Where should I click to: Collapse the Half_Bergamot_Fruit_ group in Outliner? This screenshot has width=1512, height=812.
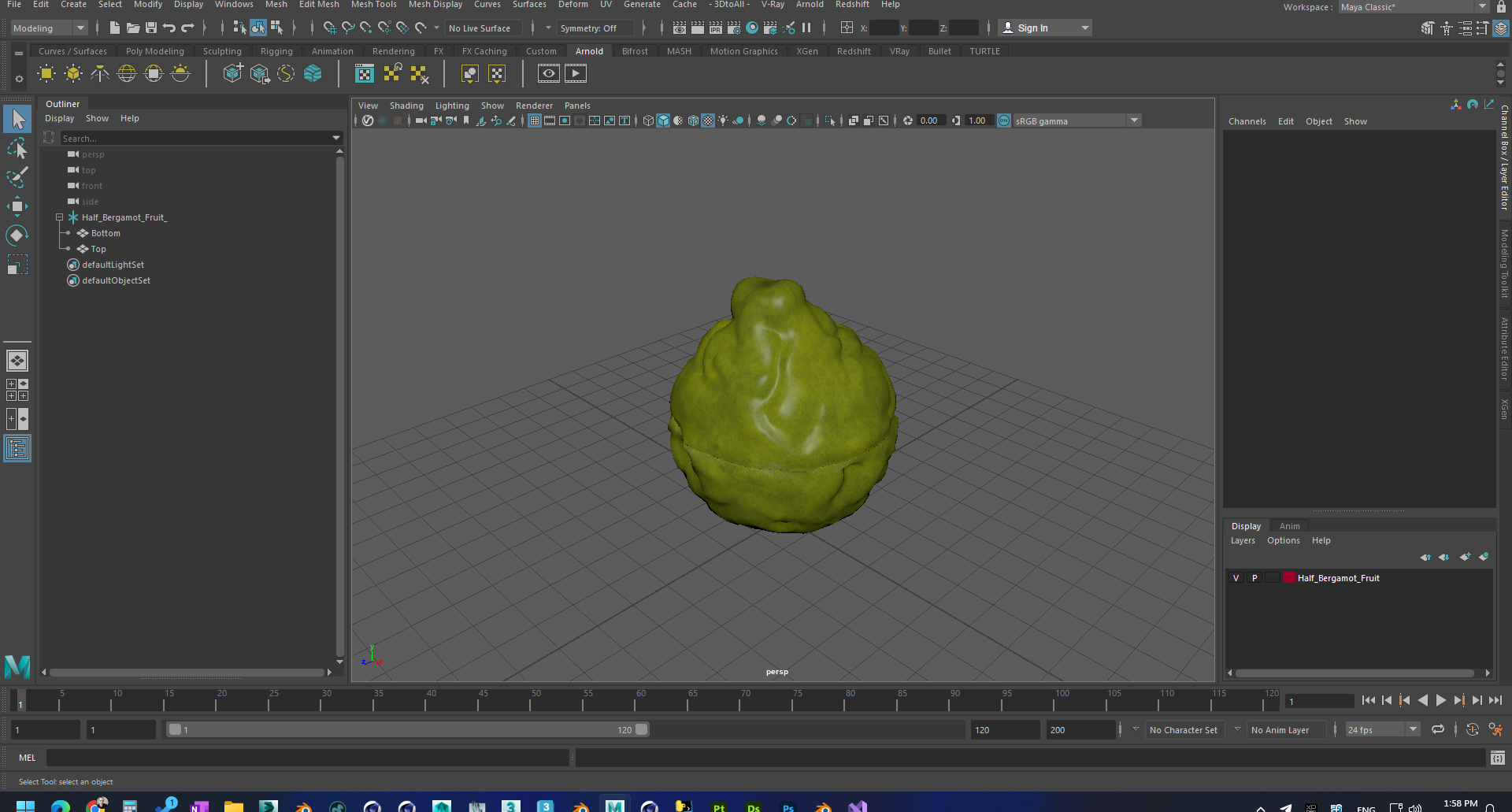(x=59, y=217)
